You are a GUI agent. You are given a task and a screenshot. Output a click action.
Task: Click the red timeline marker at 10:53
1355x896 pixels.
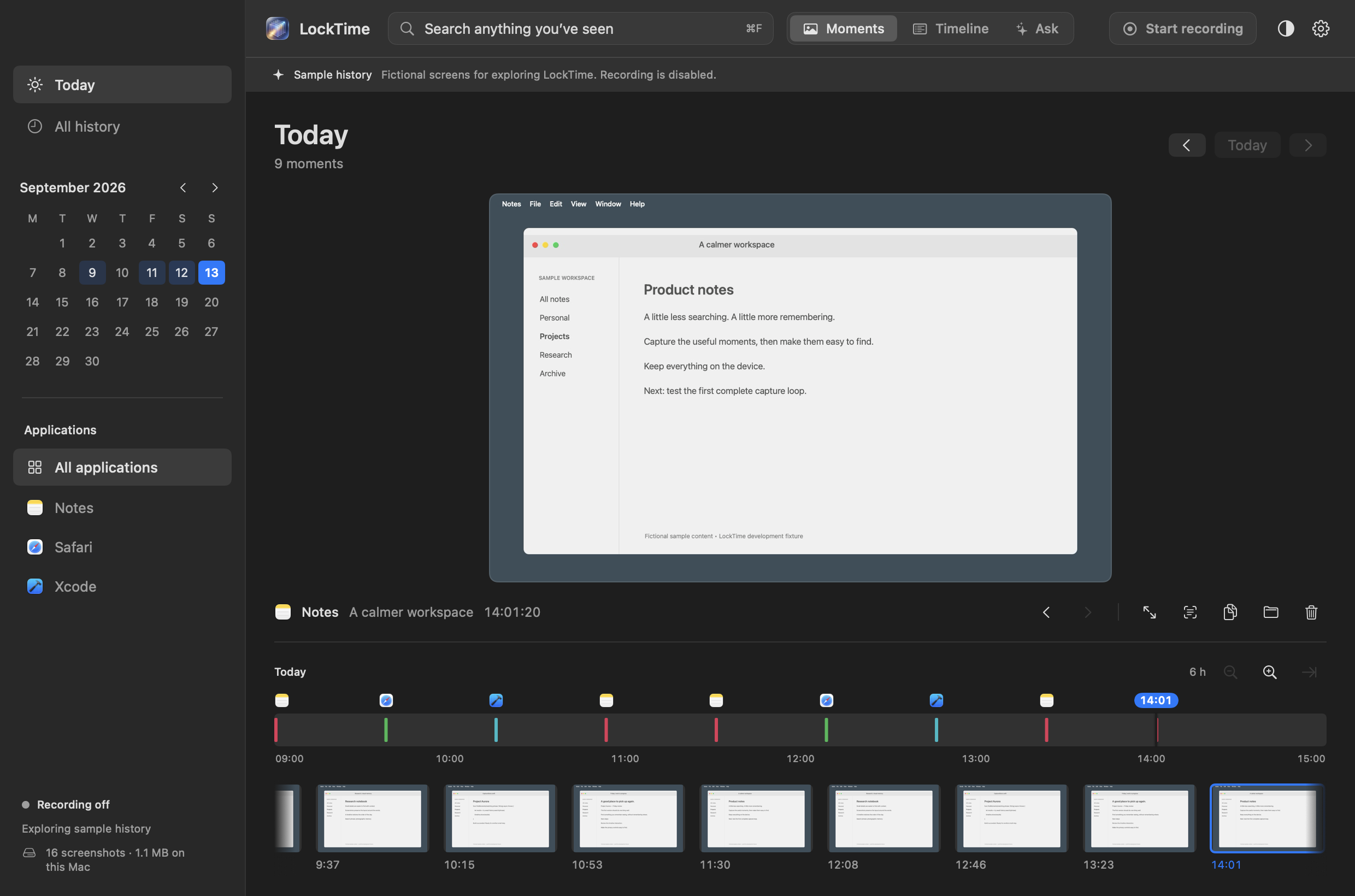[x=606, y=730]
